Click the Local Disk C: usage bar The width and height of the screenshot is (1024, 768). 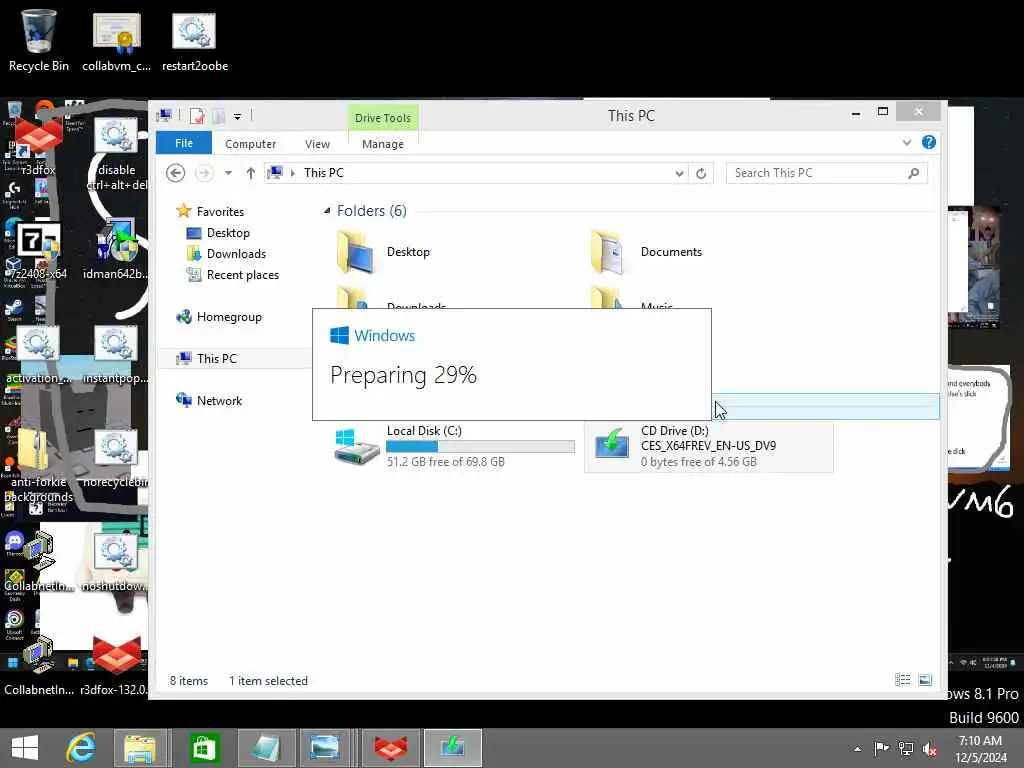pos(480,447)
